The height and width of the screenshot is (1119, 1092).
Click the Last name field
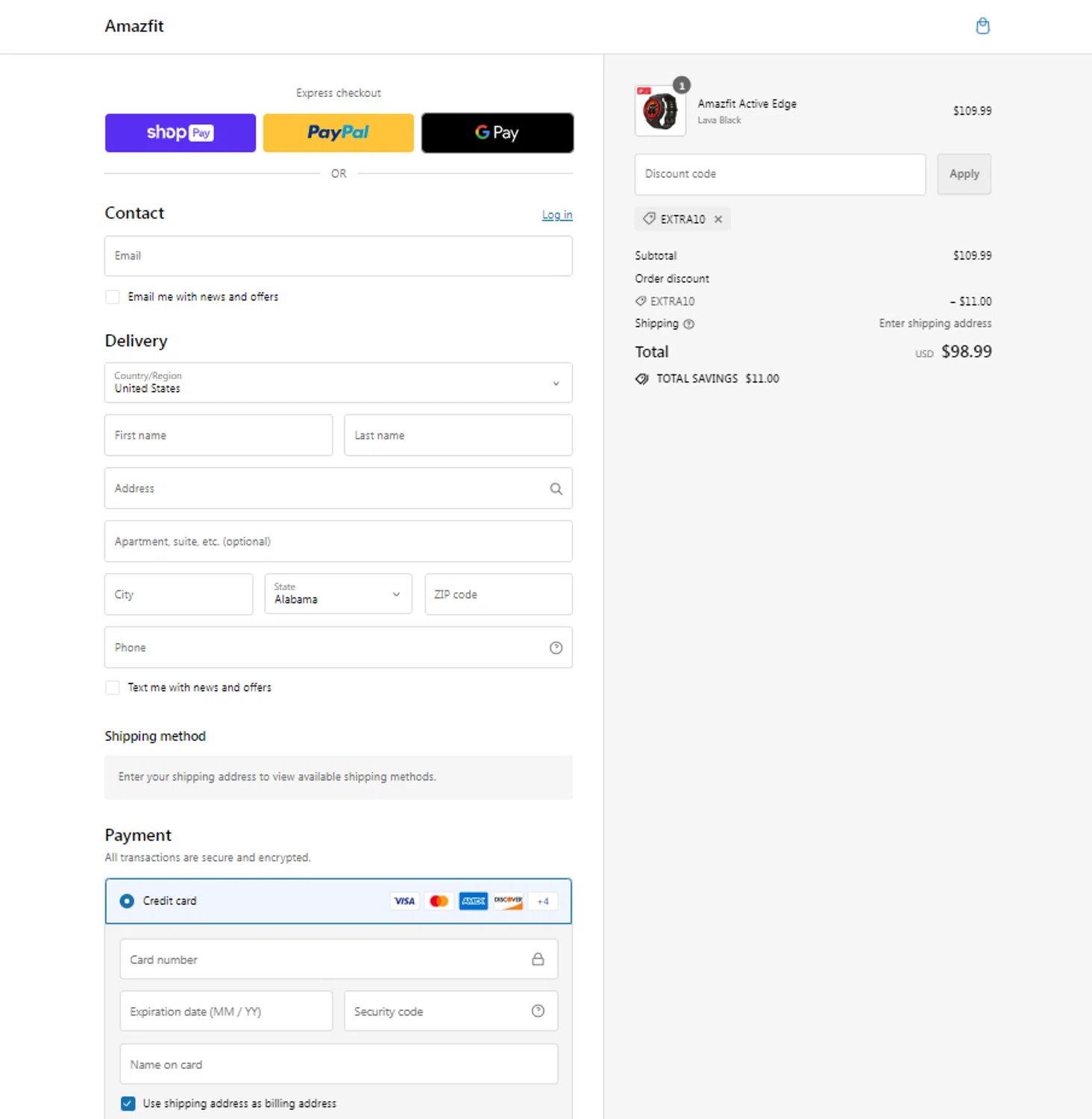point(458,435)
